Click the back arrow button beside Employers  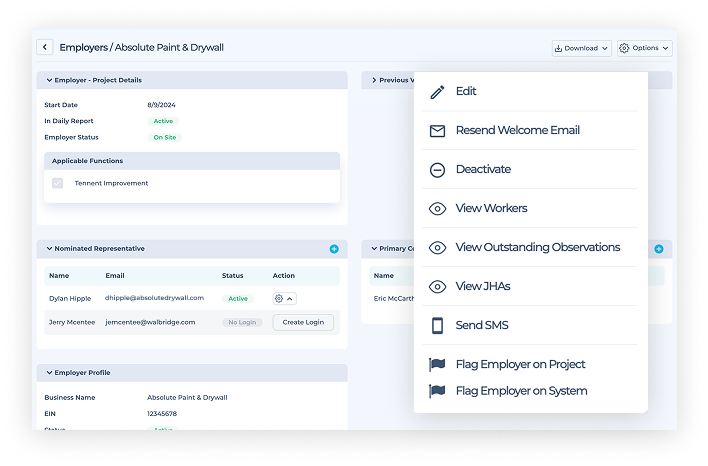[x=45, y=47]
